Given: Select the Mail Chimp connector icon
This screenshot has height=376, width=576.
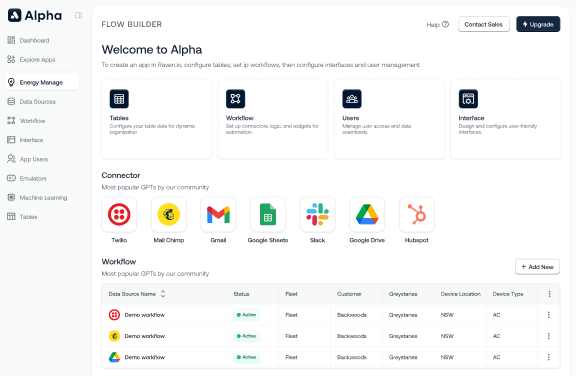Looking at the screenshot, I should pos(169,214).
